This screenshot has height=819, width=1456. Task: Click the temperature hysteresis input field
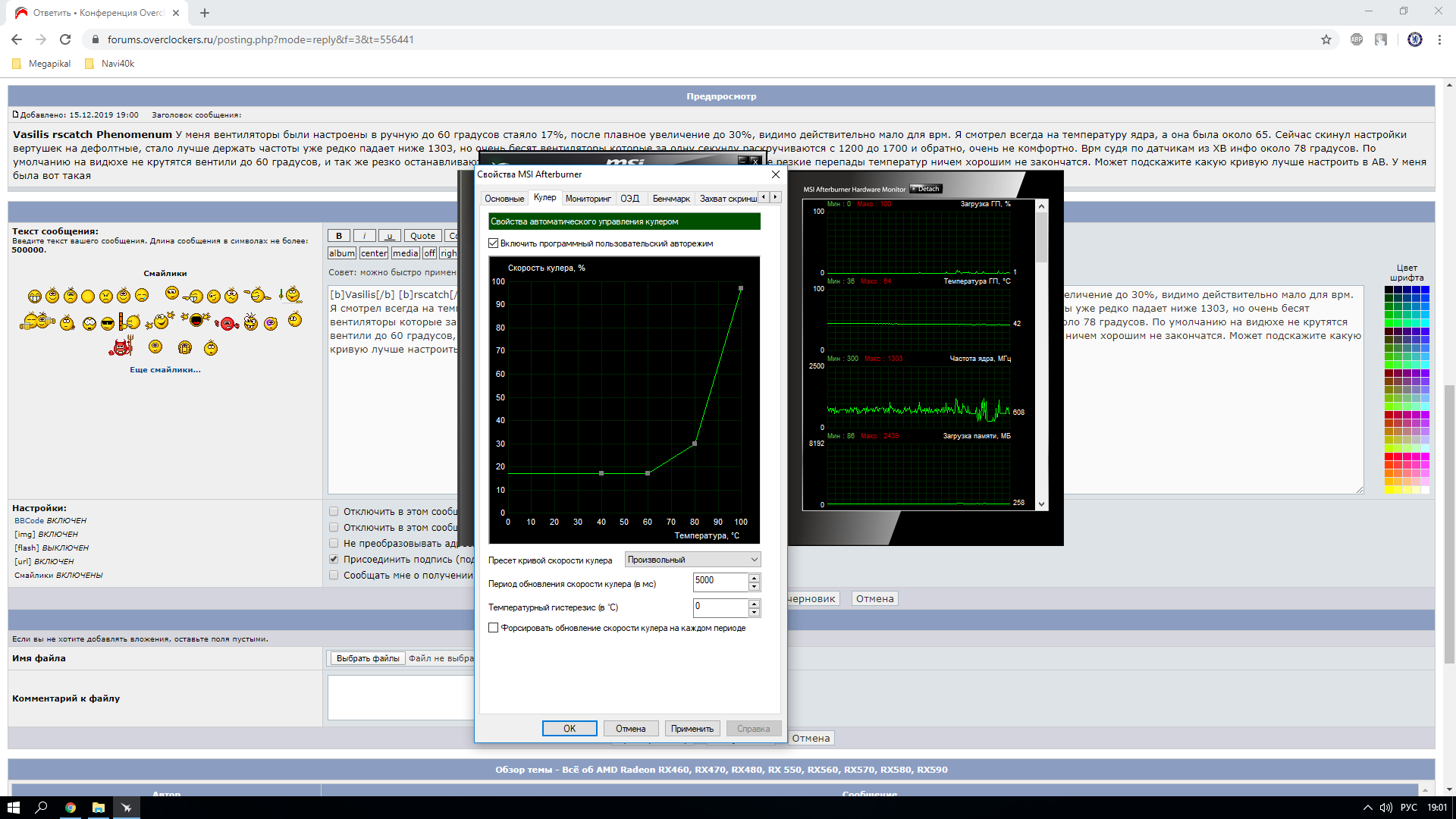(x=720, y=607)
